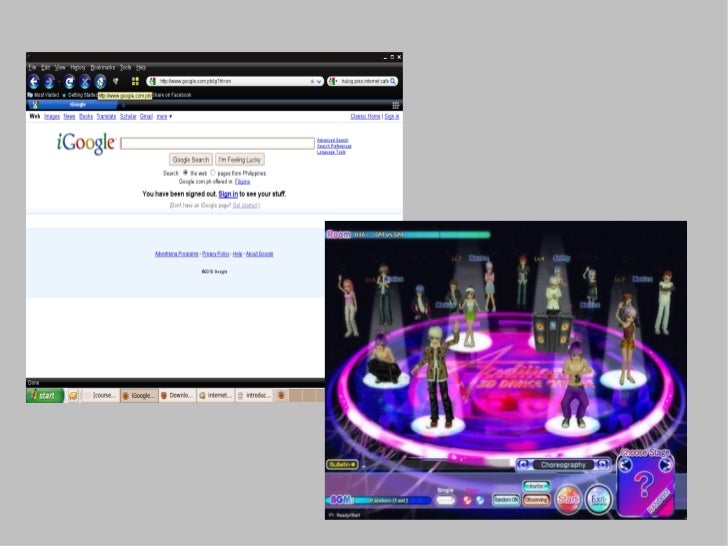Open the Most Visited bookmarks folder

[x=44, y=95]
